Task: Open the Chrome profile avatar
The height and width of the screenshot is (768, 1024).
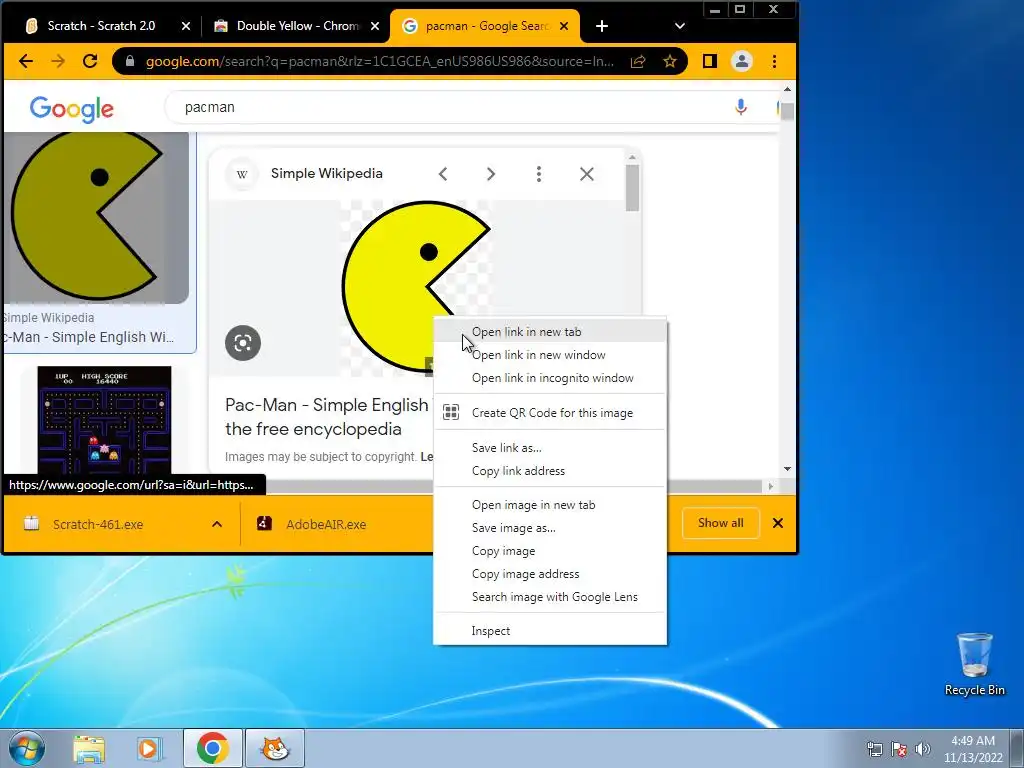Action: click(742, 61)
